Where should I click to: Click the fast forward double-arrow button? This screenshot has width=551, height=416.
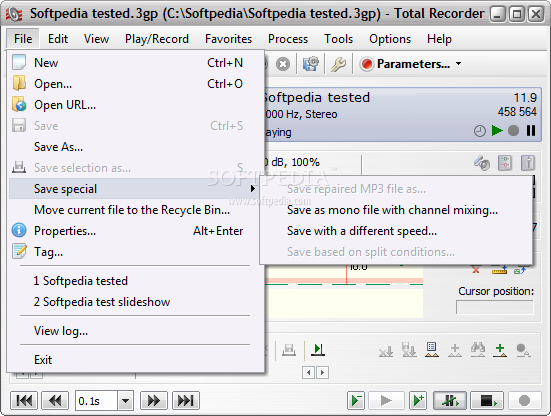pyautogui.click(x=154, y=401)
